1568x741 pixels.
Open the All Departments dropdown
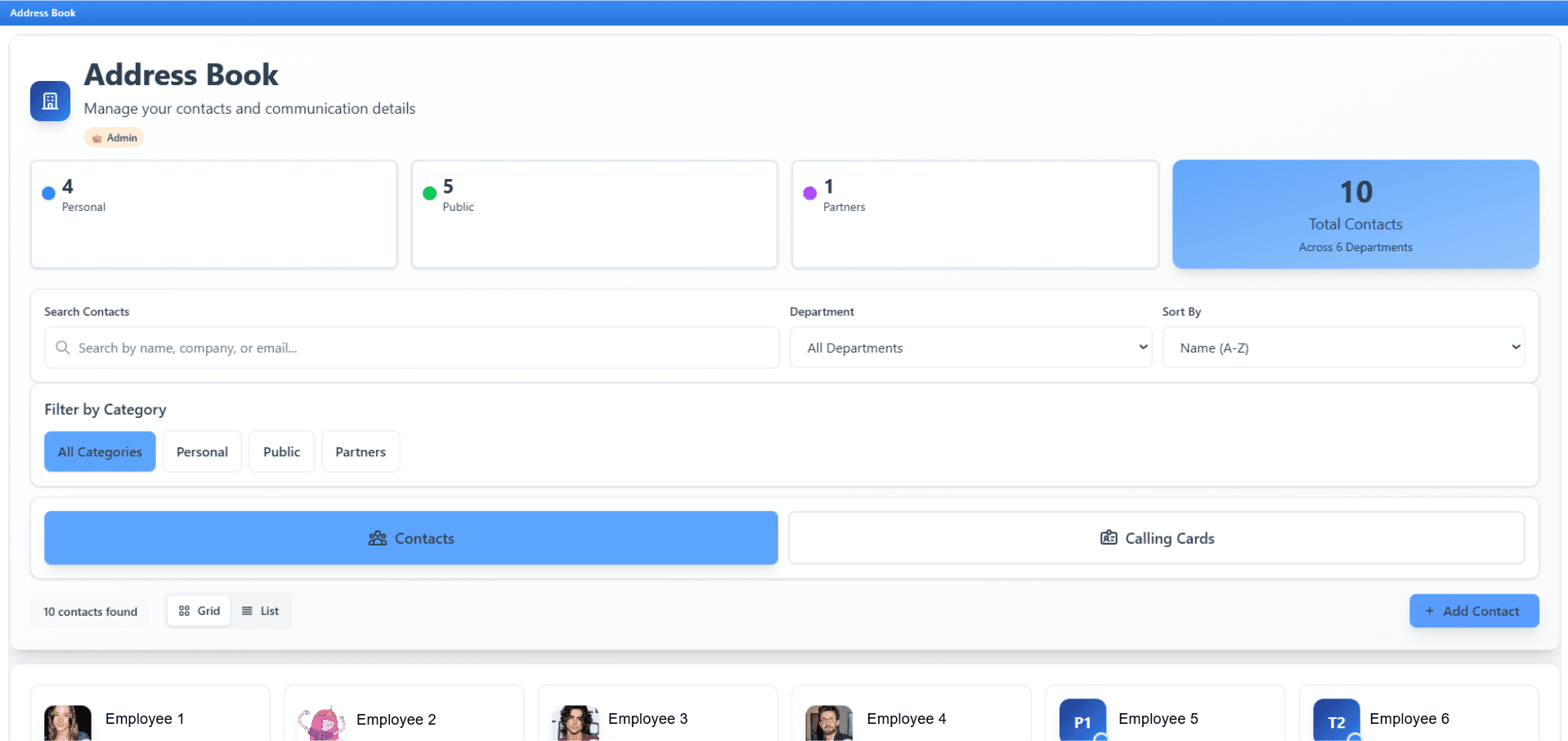970,348
